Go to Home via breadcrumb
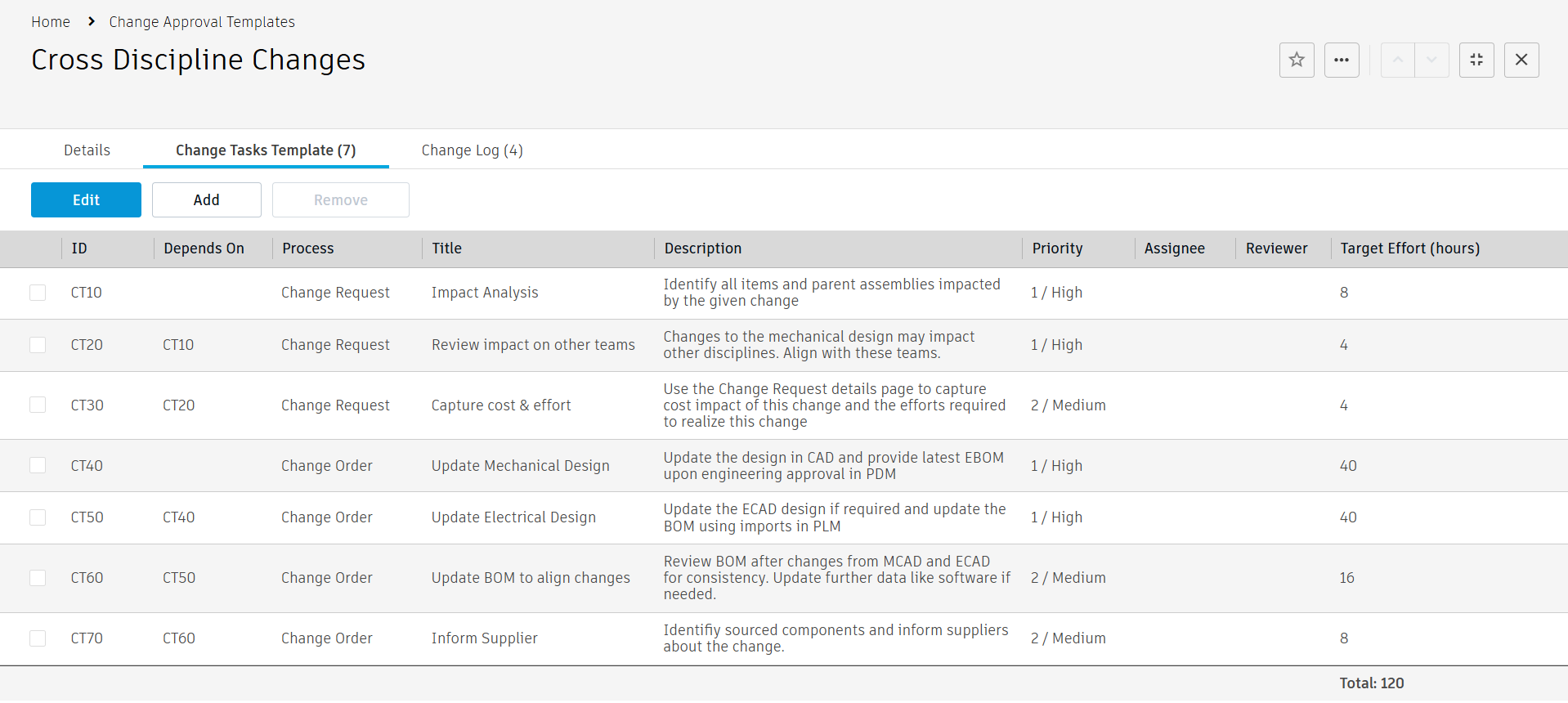The height and width of the screenshot is (703, 1568). 51,22
